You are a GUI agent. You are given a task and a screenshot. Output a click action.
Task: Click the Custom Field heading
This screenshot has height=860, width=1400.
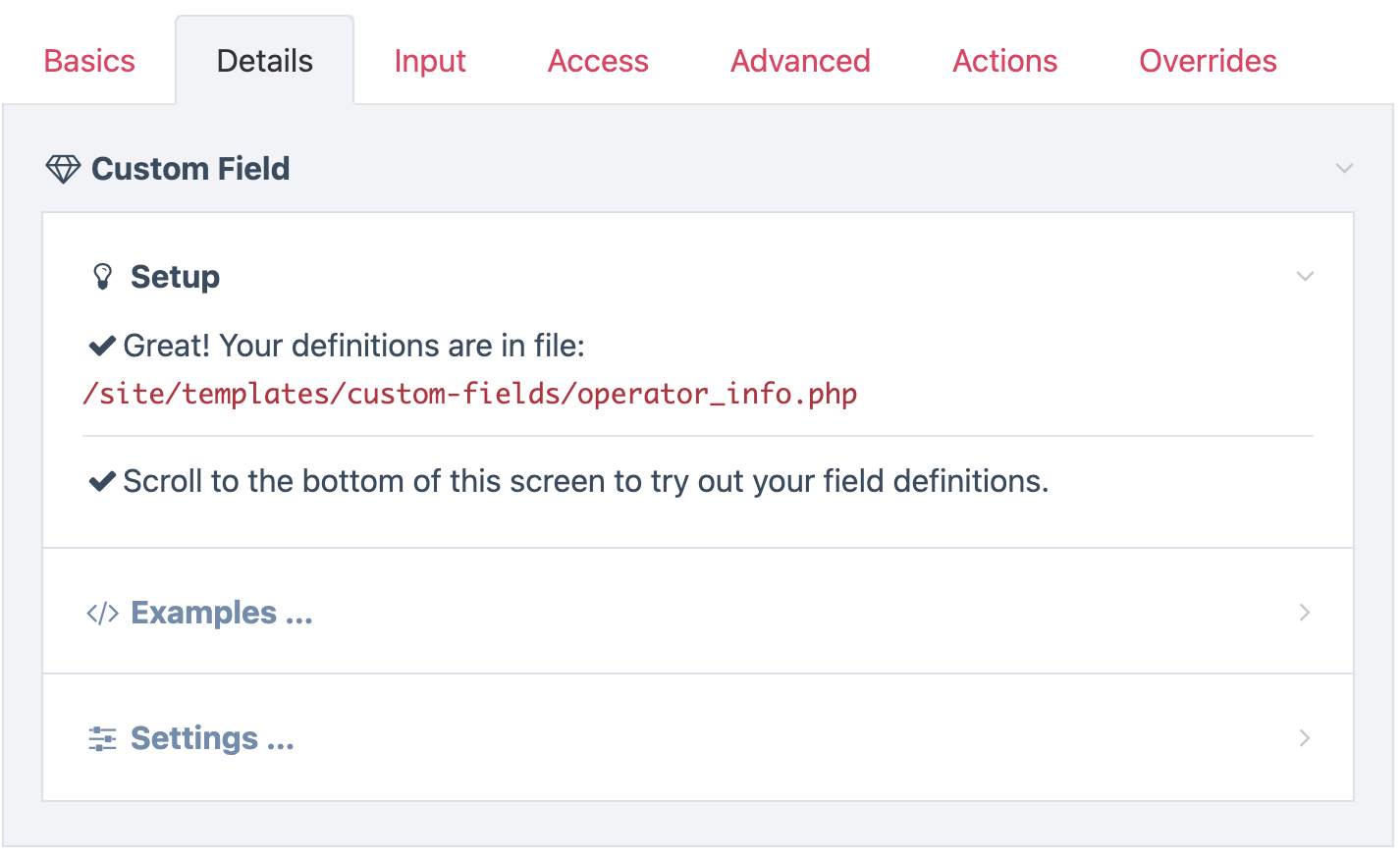coord(190,169)
